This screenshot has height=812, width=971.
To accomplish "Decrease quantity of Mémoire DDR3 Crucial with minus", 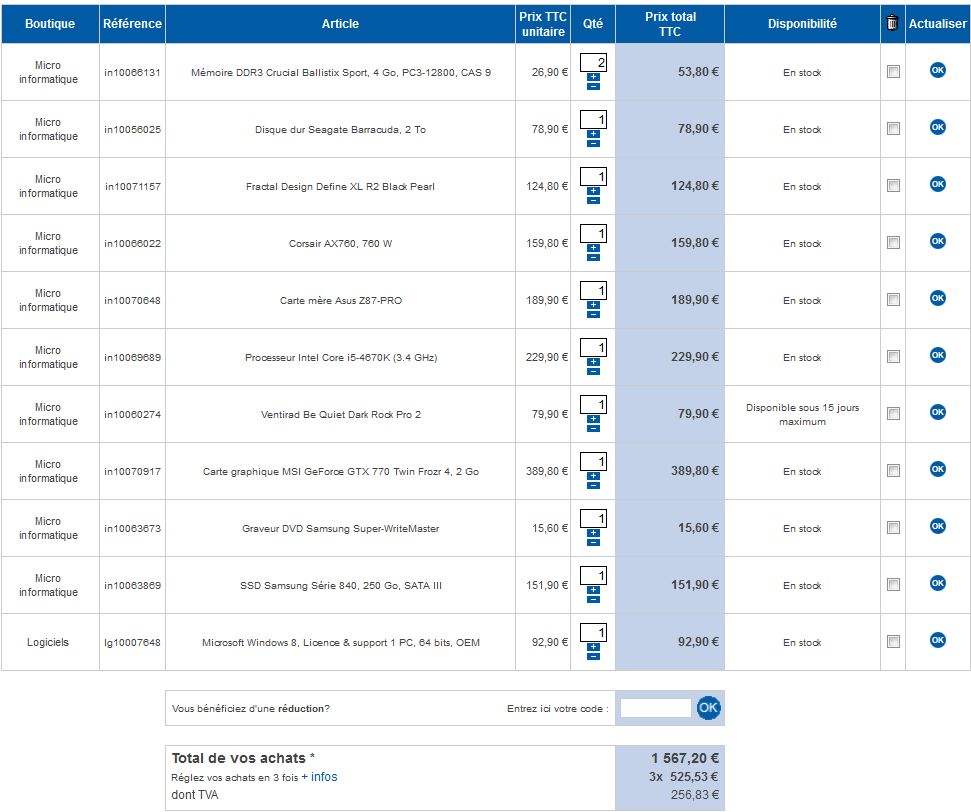I will point(593,86).
